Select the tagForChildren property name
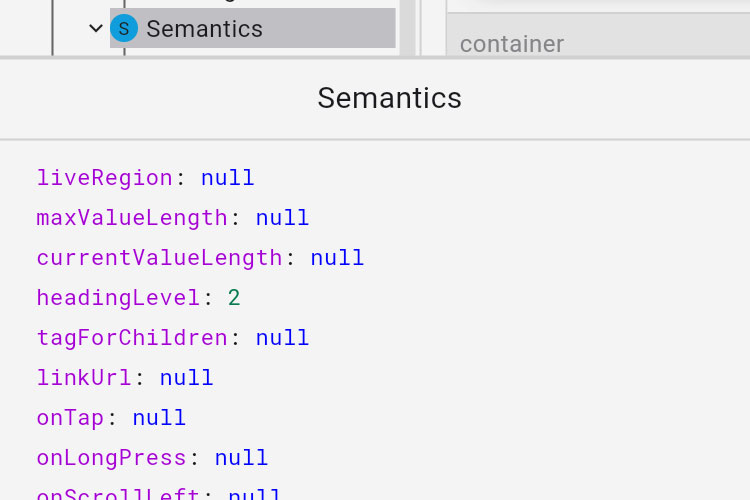Screen dimensions: 750x500 point(132,338)
